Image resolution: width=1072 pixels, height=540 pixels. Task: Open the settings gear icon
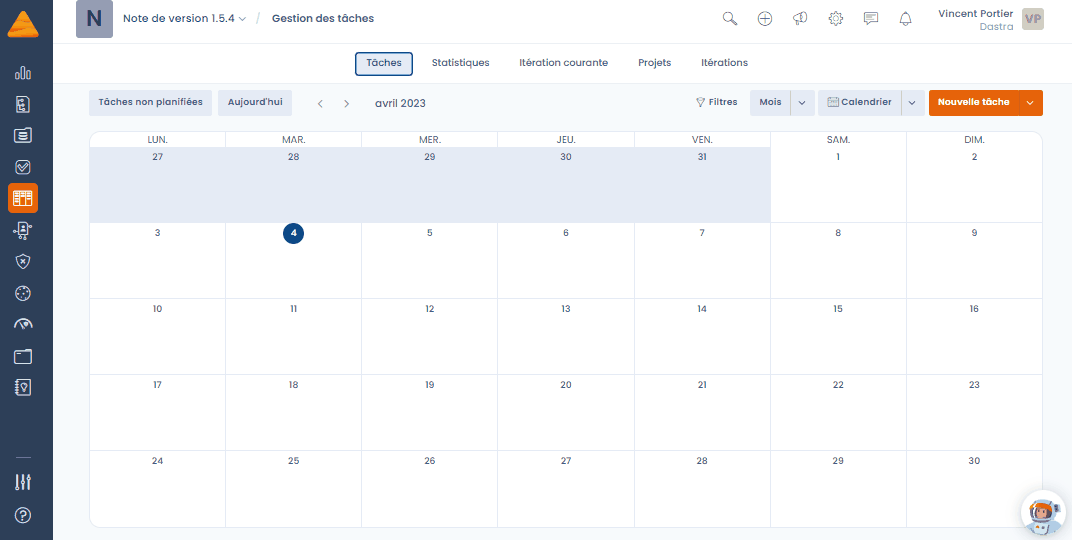835,19
